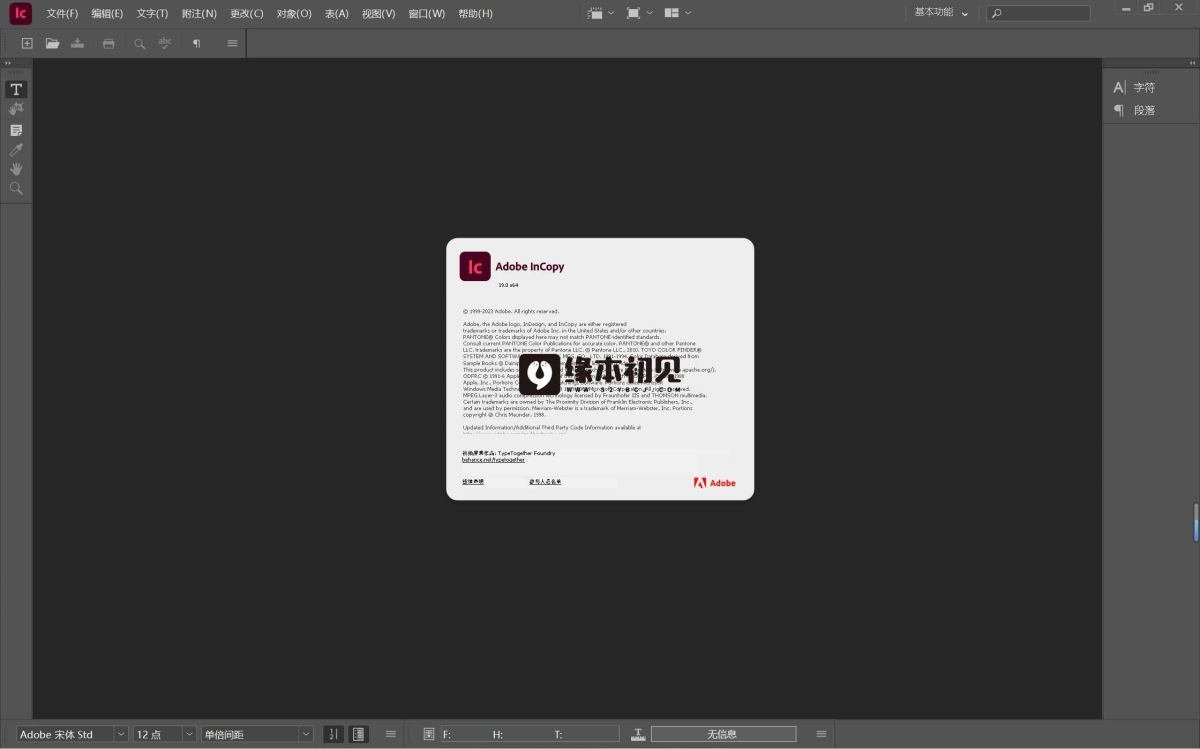
Task: Click the open folder icon
Action: point(52,43)
